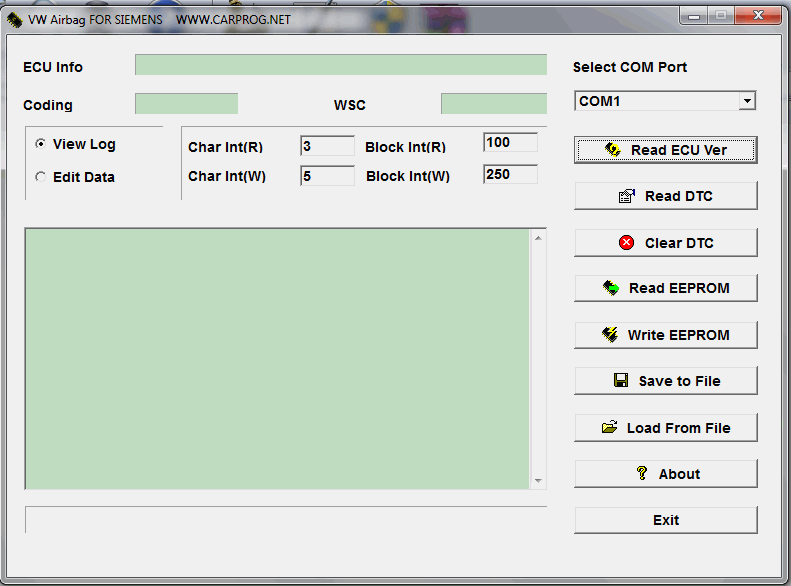Viewport: 791px width, 586px height.
Task: Select the View Log radio button
Action: [41, 144]
